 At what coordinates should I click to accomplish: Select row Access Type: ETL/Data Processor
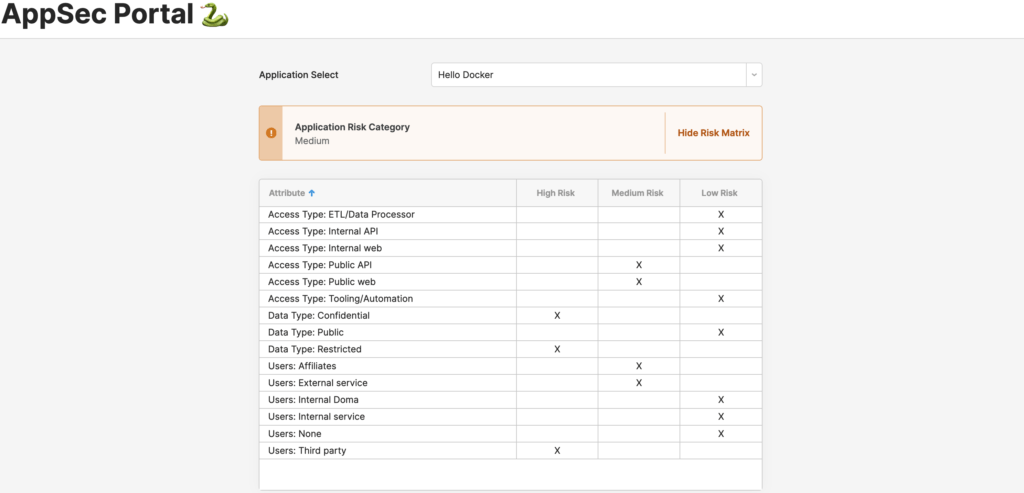tap(511, 214)
